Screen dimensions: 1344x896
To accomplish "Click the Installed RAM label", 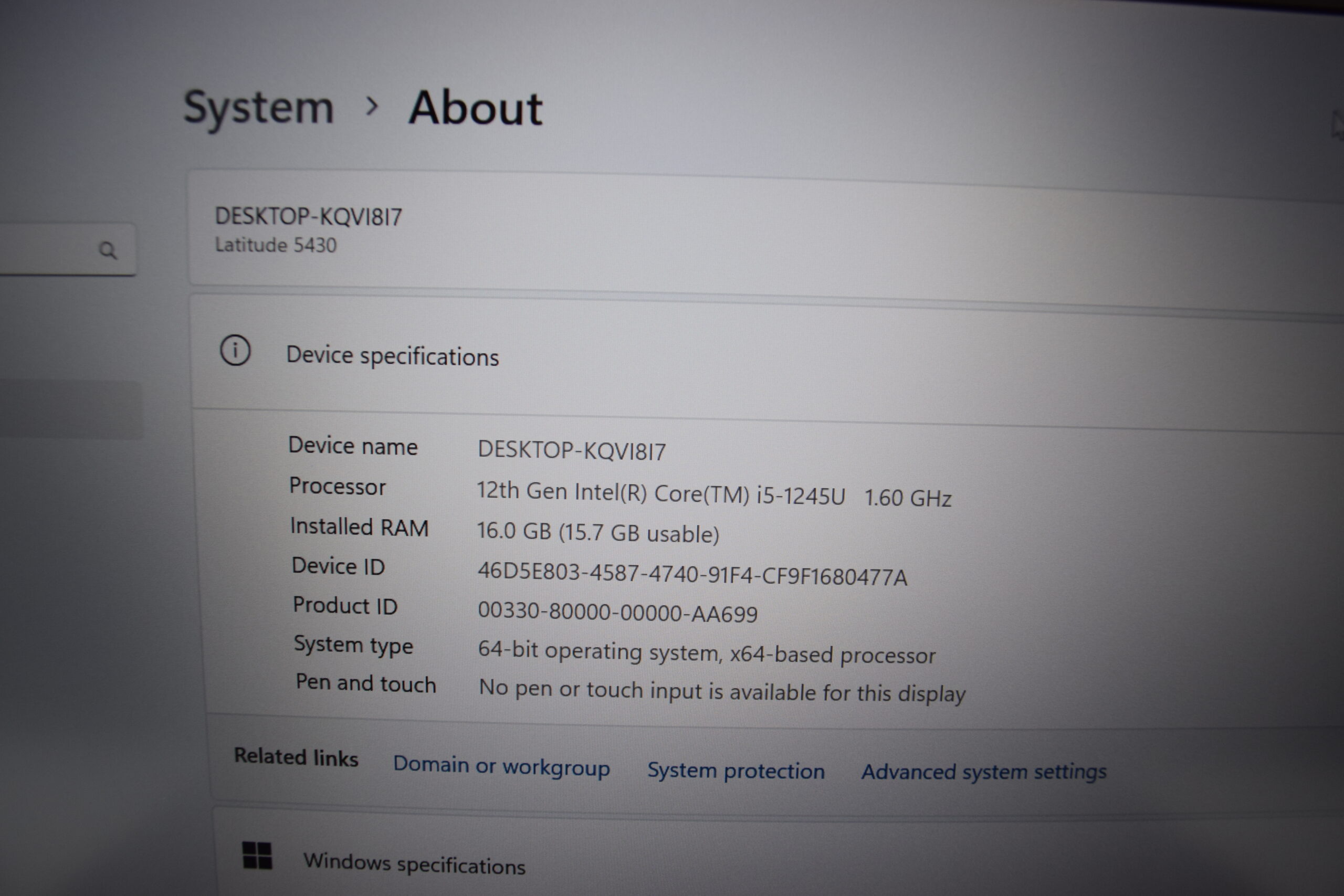I will click(359, 527).
